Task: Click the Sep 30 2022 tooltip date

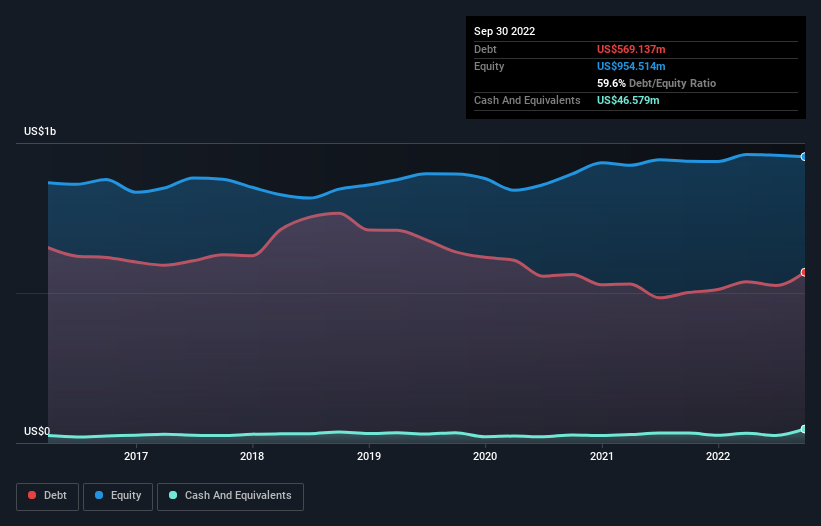Action: (504, 31)
